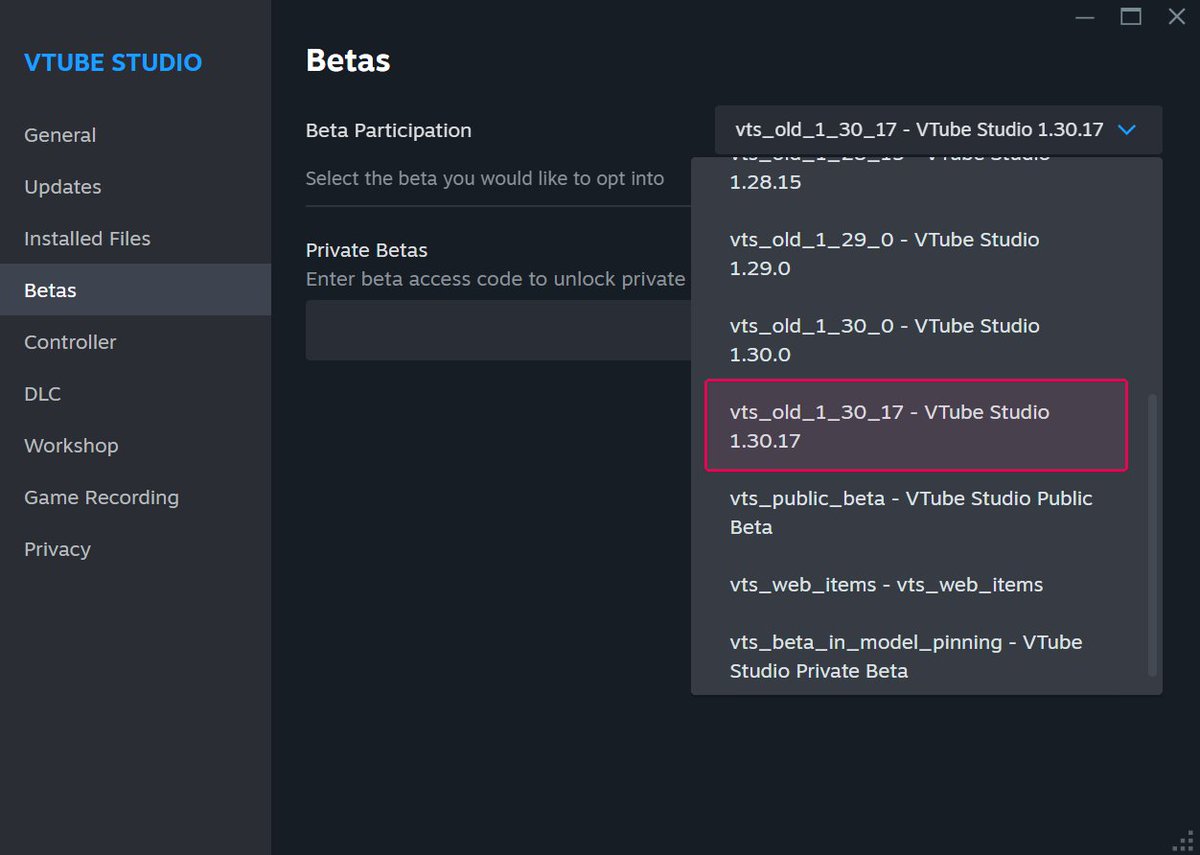
Task: Choose the highlighted vts_old_1_30_17 beta
Action: tap(888, 425)
